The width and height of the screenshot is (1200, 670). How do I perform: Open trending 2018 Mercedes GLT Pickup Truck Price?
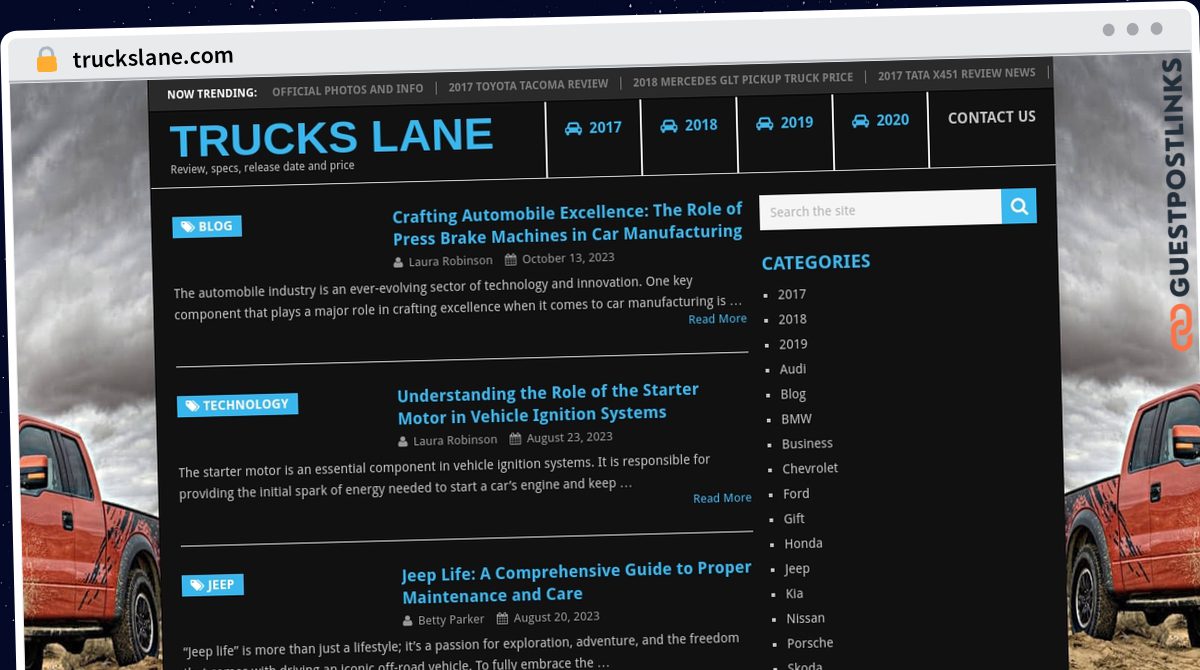(x=743, y=78)
